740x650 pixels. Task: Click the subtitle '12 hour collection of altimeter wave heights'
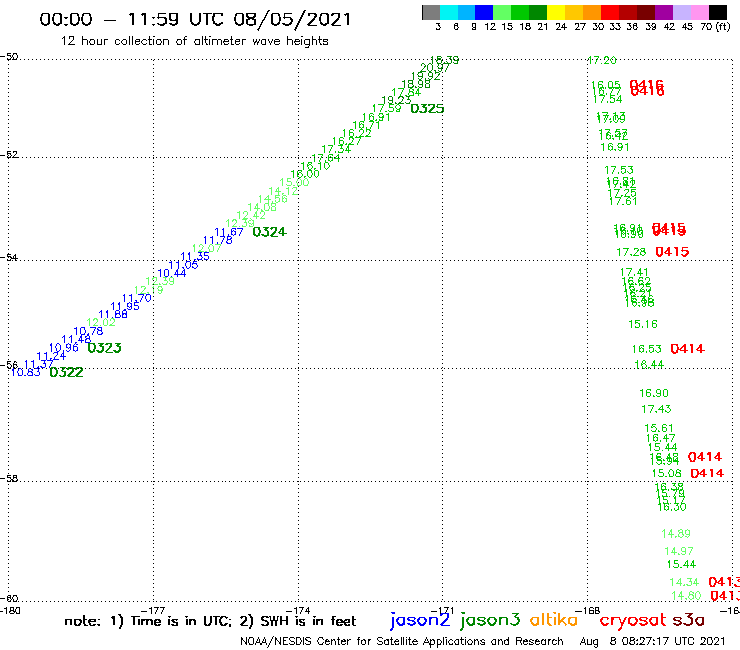(x=194, y=41)
